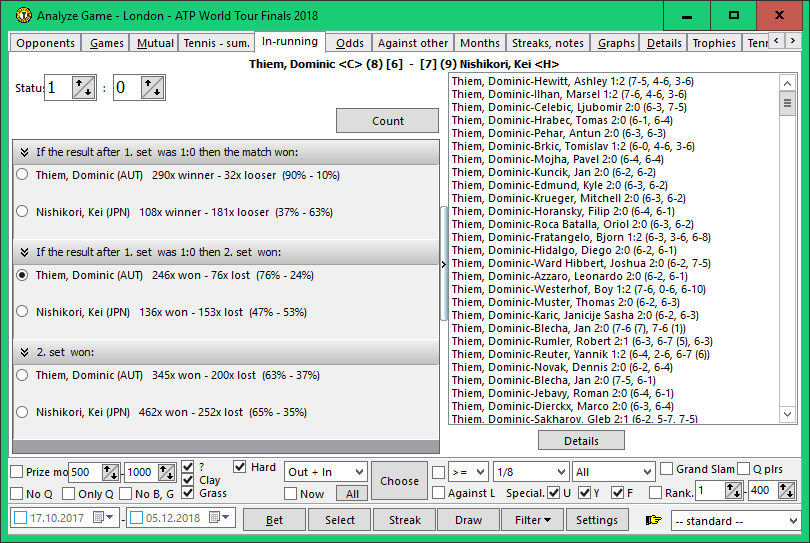Open the calendar picker for start date 17.10.2017
The image size is (810, 543).
point(103,519)
